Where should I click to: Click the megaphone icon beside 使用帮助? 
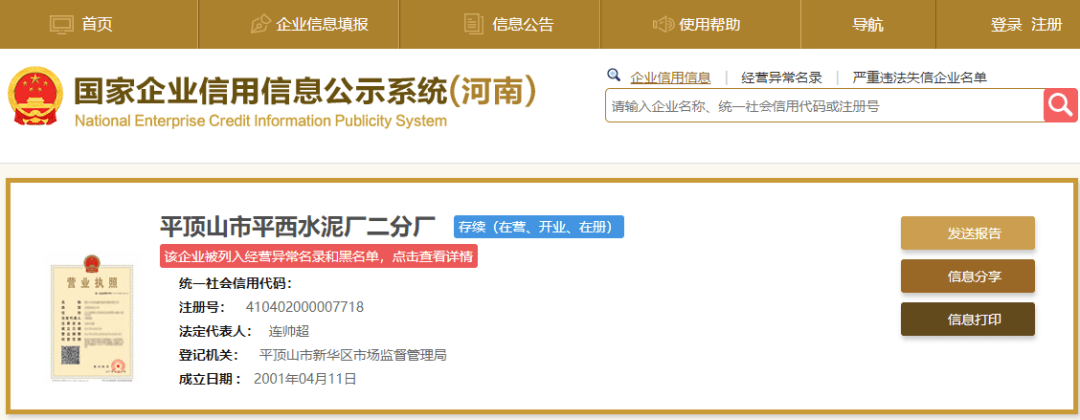[663, 24]
